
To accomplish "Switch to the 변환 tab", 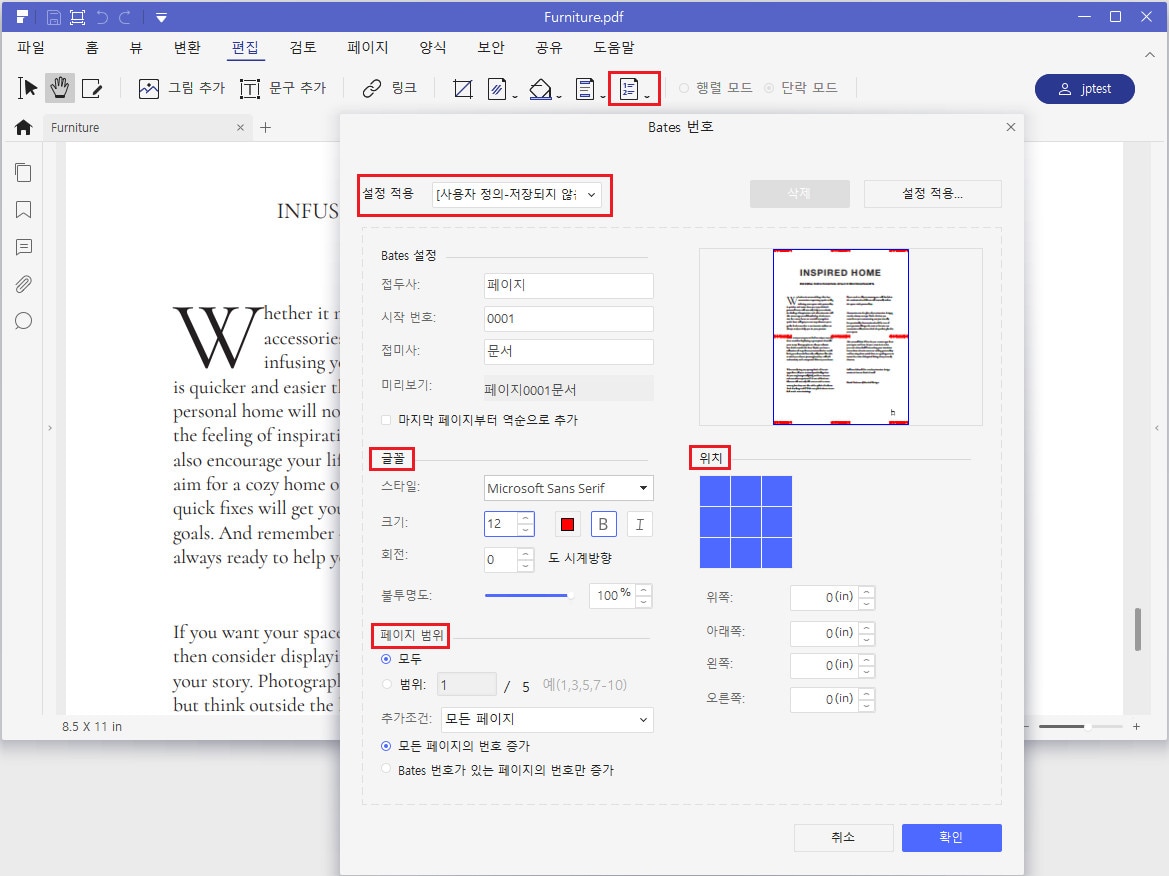I will pos(187,48).
